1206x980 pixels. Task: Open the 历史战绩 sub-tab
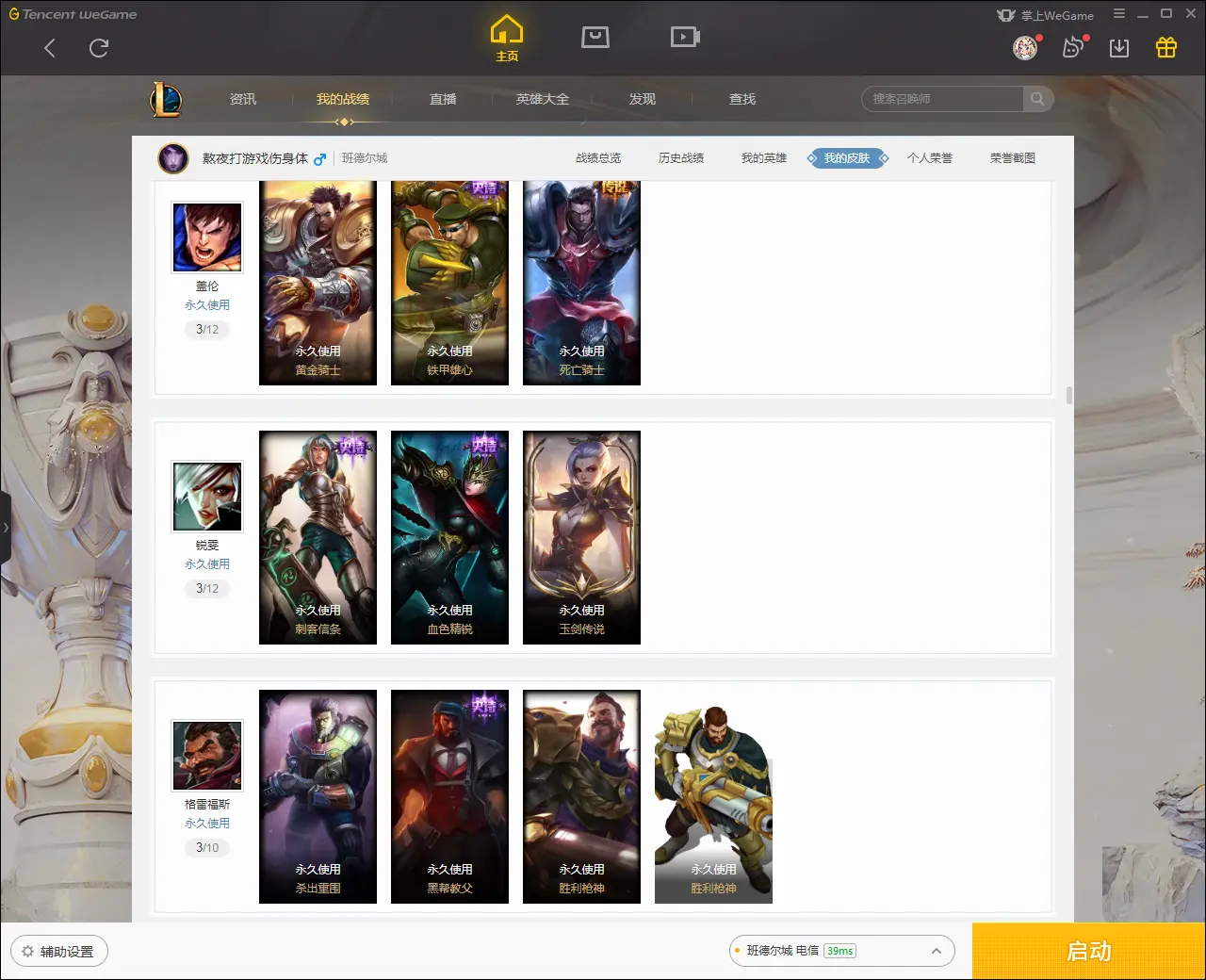point(681,158)
